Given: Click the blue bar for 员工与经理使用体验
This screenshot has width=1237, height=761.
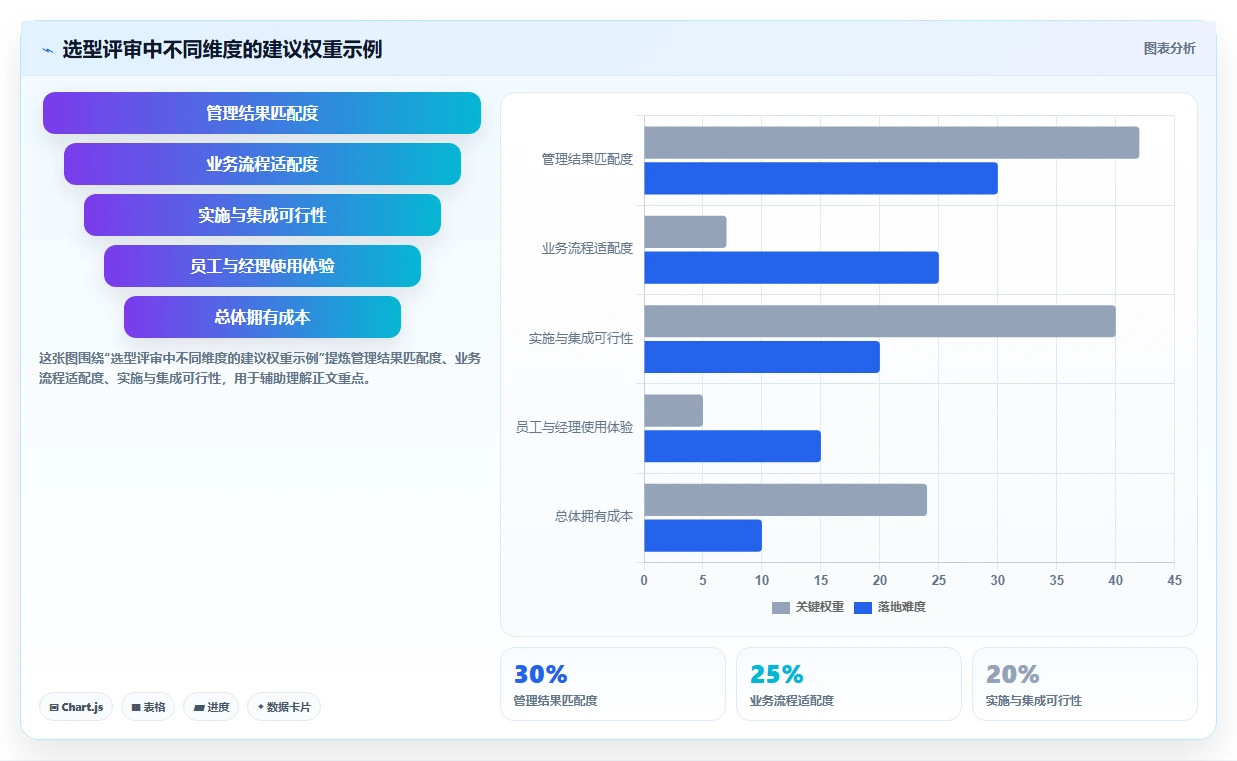Looking at the screenshot, I should [732, 446].
